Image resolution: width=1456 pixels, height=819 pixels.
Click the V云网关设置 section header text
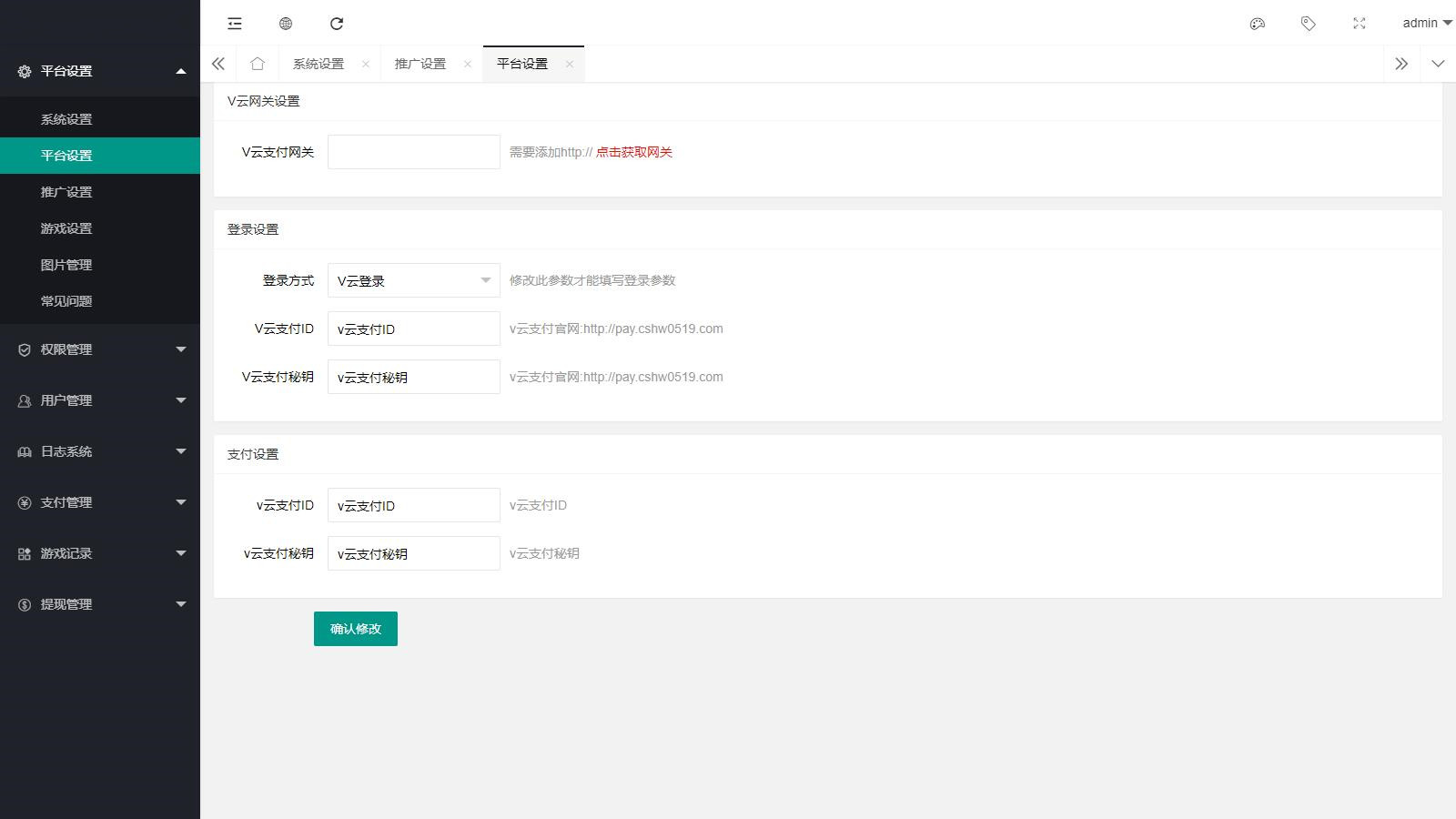pos(264,101)
